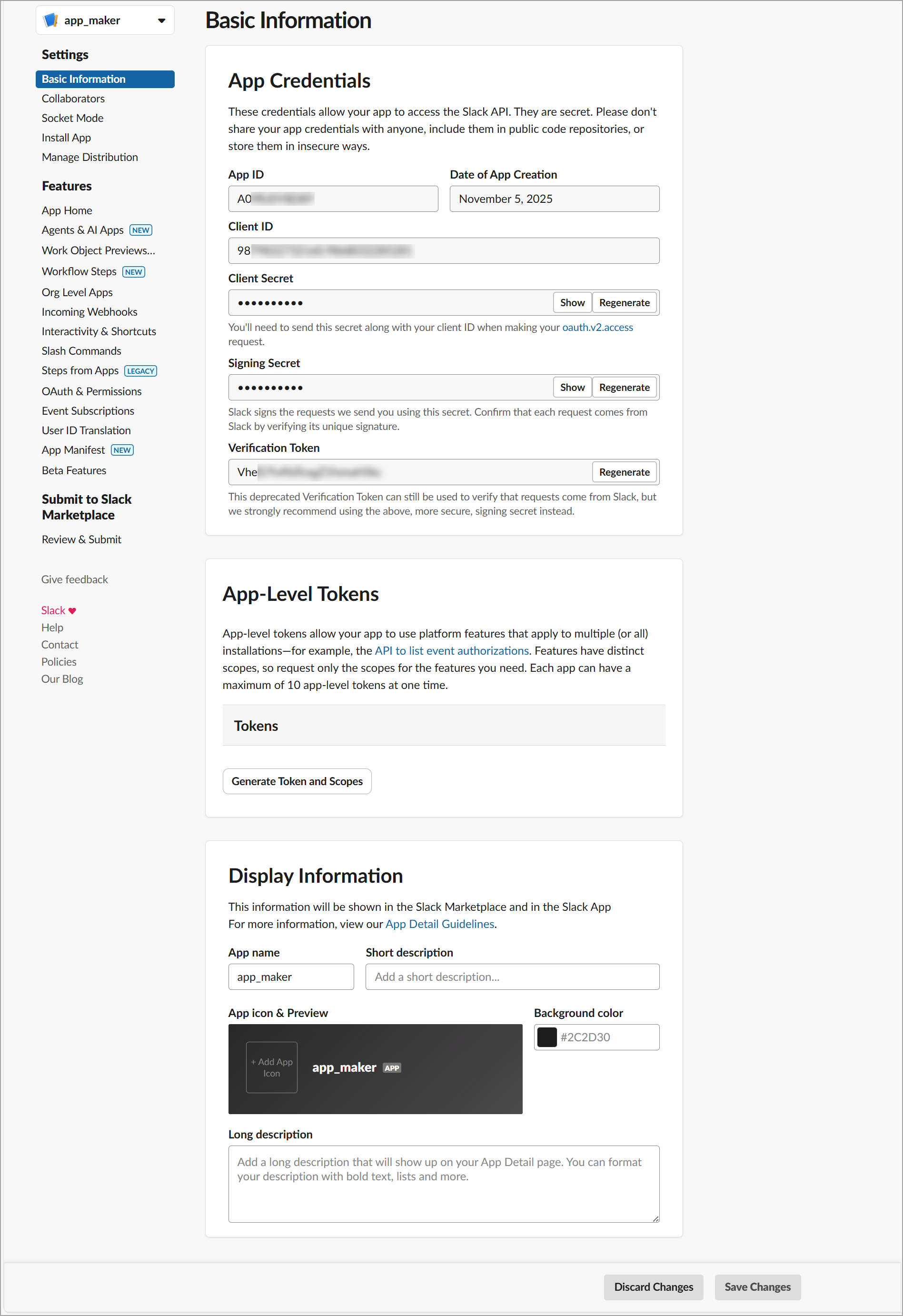Click the App name input field
The width and height of the screenshot is (903, 1316).
[x=291, y=977]
